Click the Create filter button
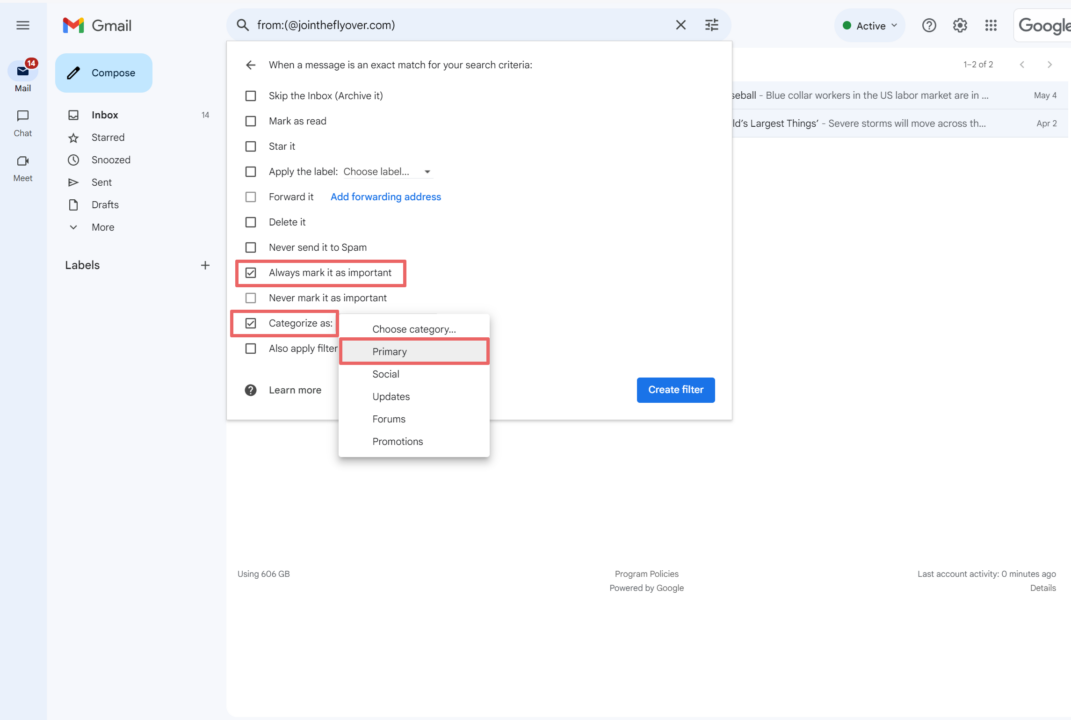This screenshot has height=720, width=1071. pyautogui.click(x=675, y=390)
